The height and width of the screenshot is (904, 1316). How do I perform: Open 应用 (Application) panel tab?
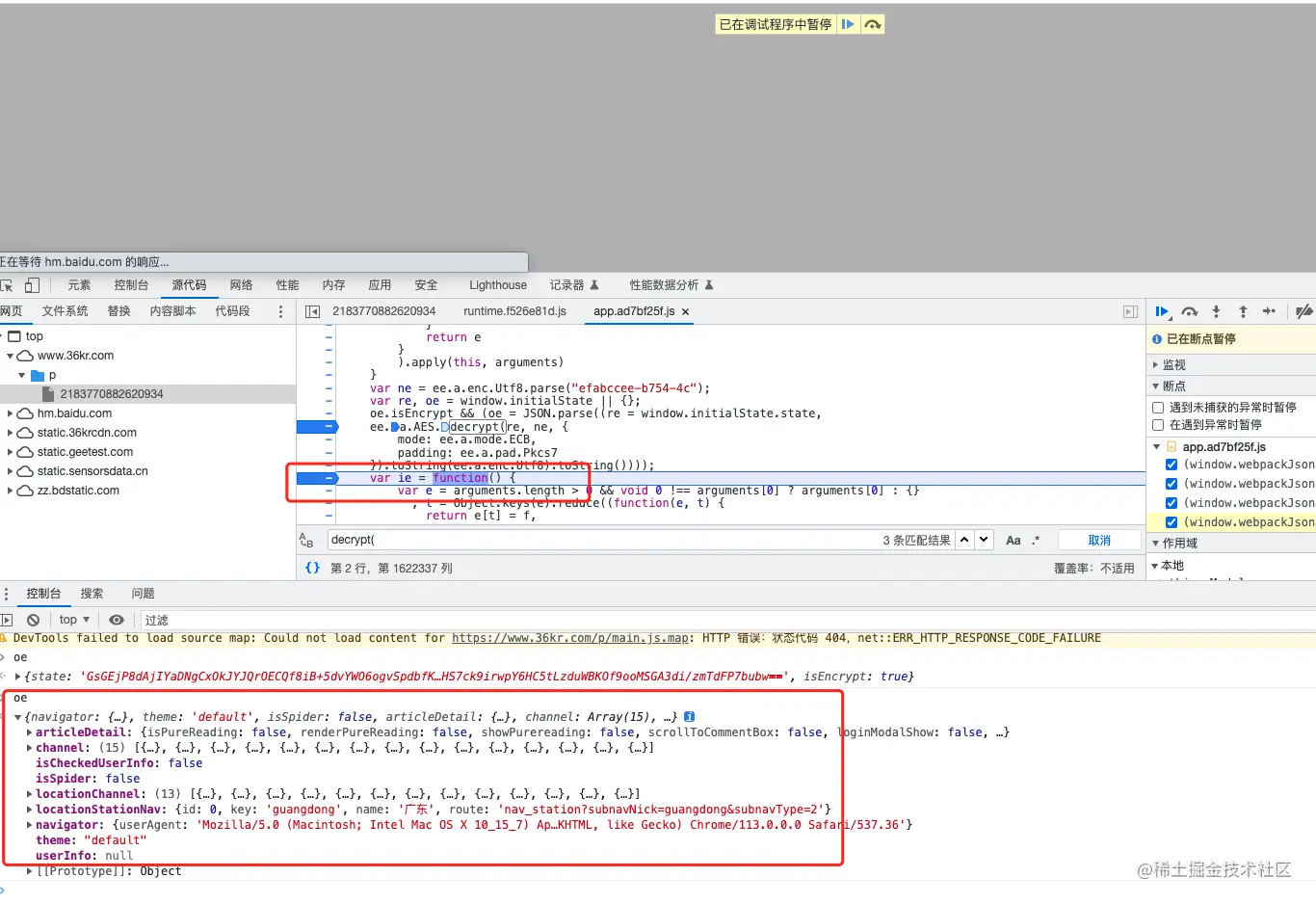click(380, 285)
